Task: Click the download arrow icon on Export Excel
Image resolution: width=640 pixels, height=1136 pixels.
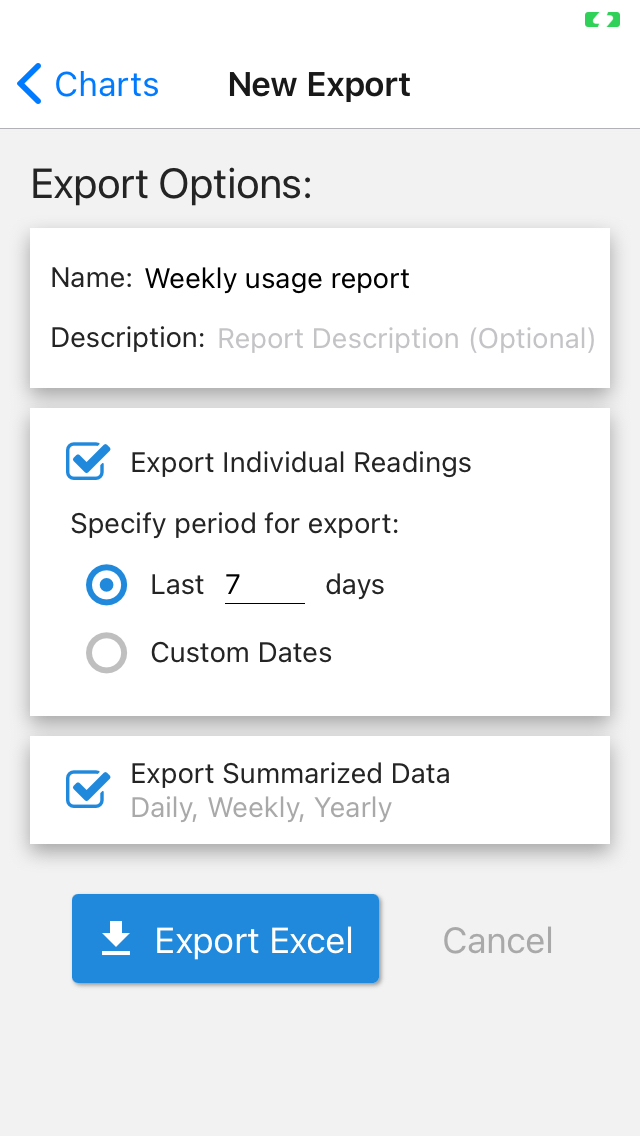Action: (117, 939)
